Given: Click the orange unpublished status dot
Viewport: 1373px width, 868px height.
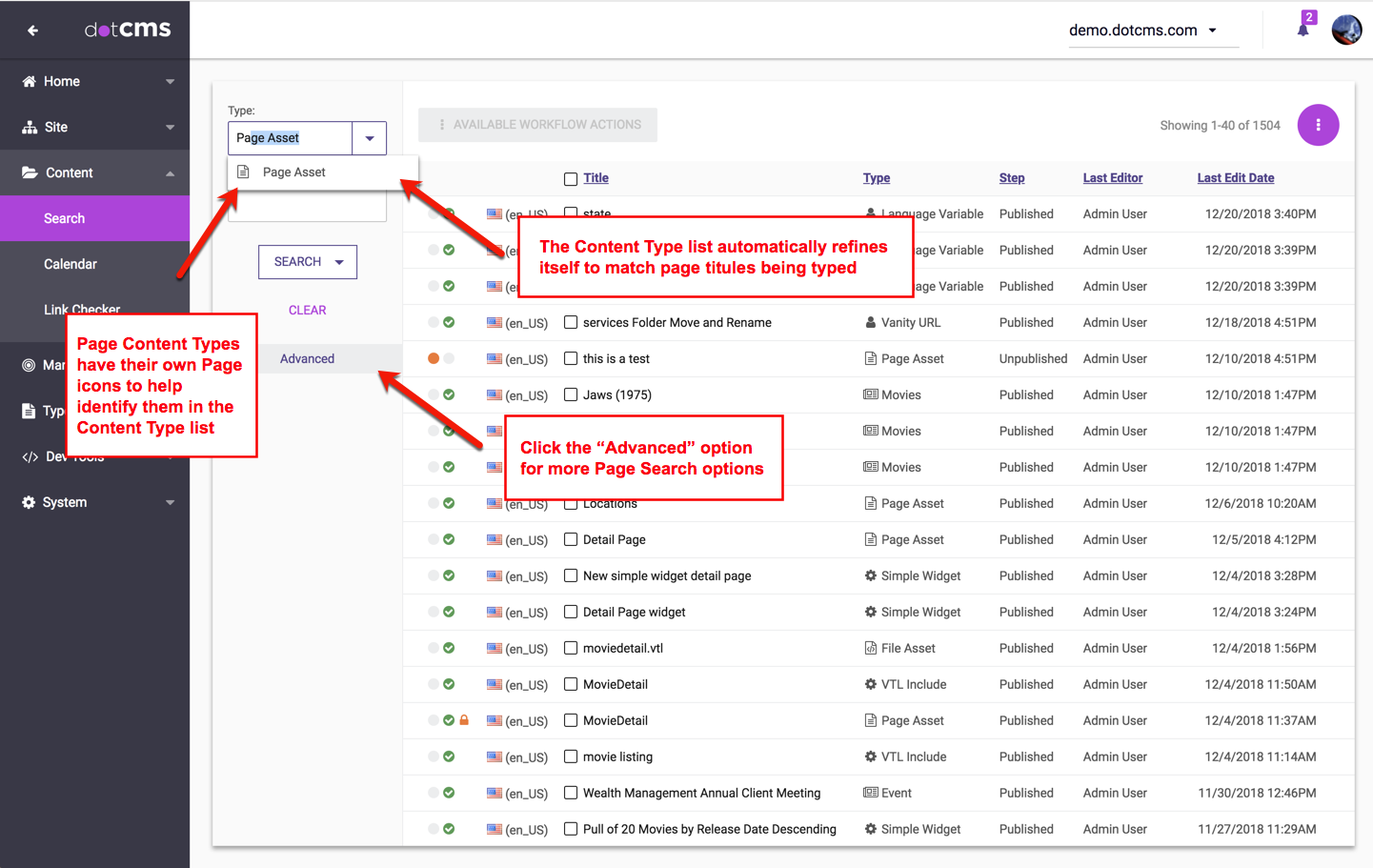Looking at the screenshot, I should coord(434,358).
